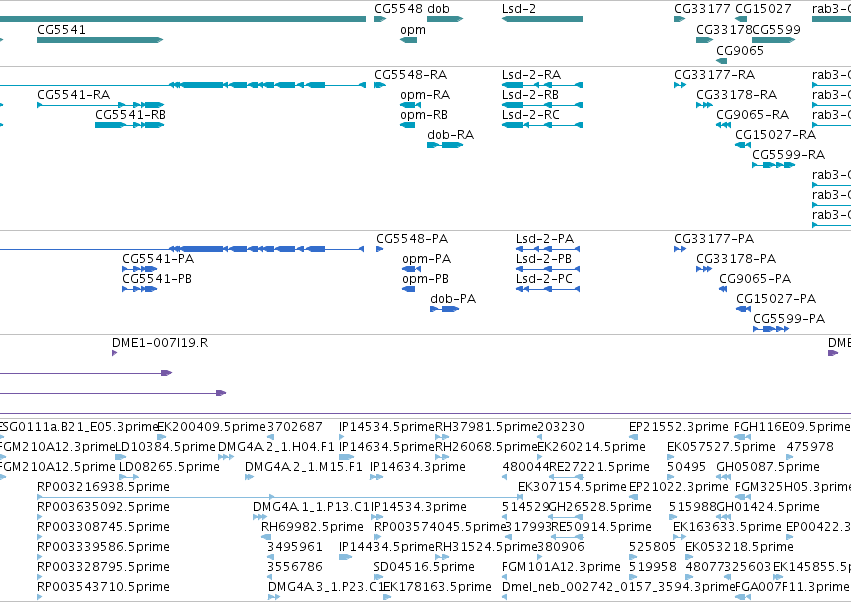Click the CG9065 gene label
This screenshot has width=851, height=602.
(740, 50)
